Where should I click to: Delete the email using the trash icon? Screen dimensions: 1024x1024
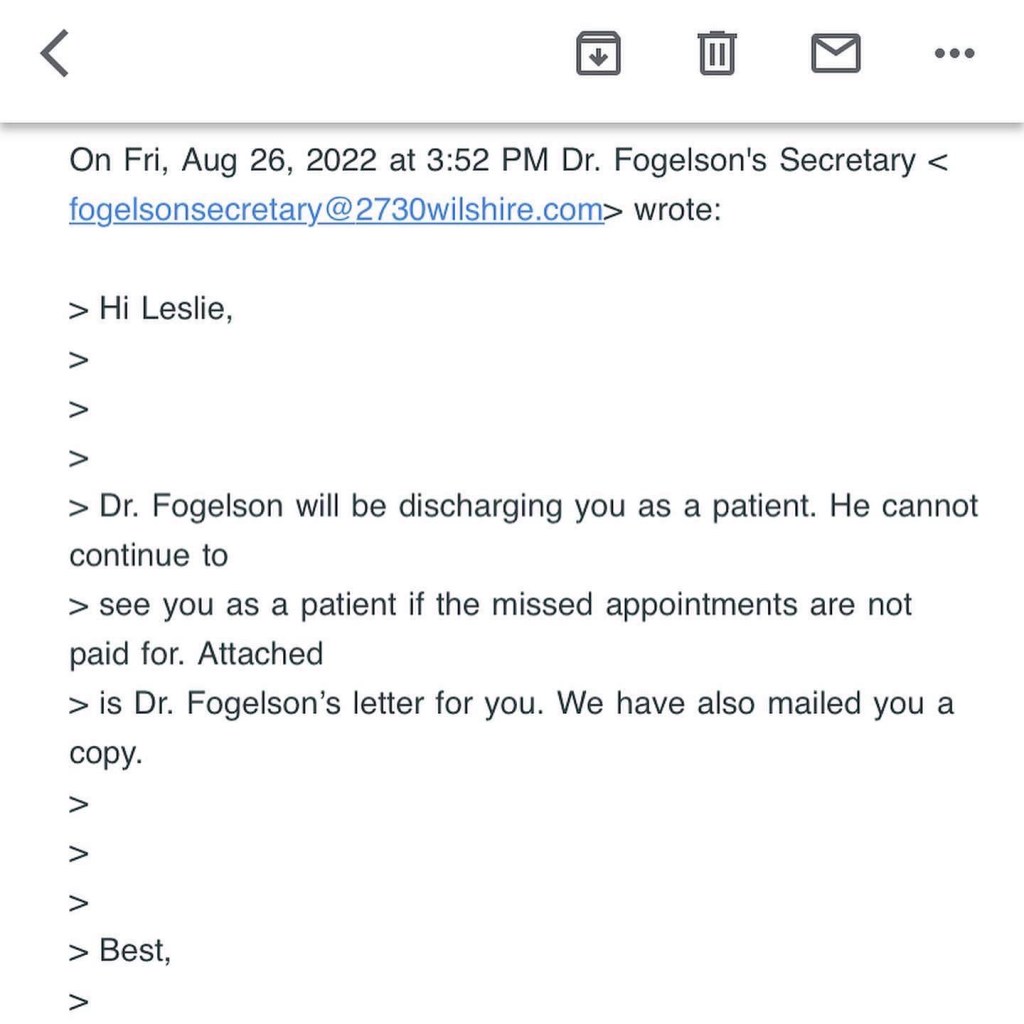coord(716,53)
